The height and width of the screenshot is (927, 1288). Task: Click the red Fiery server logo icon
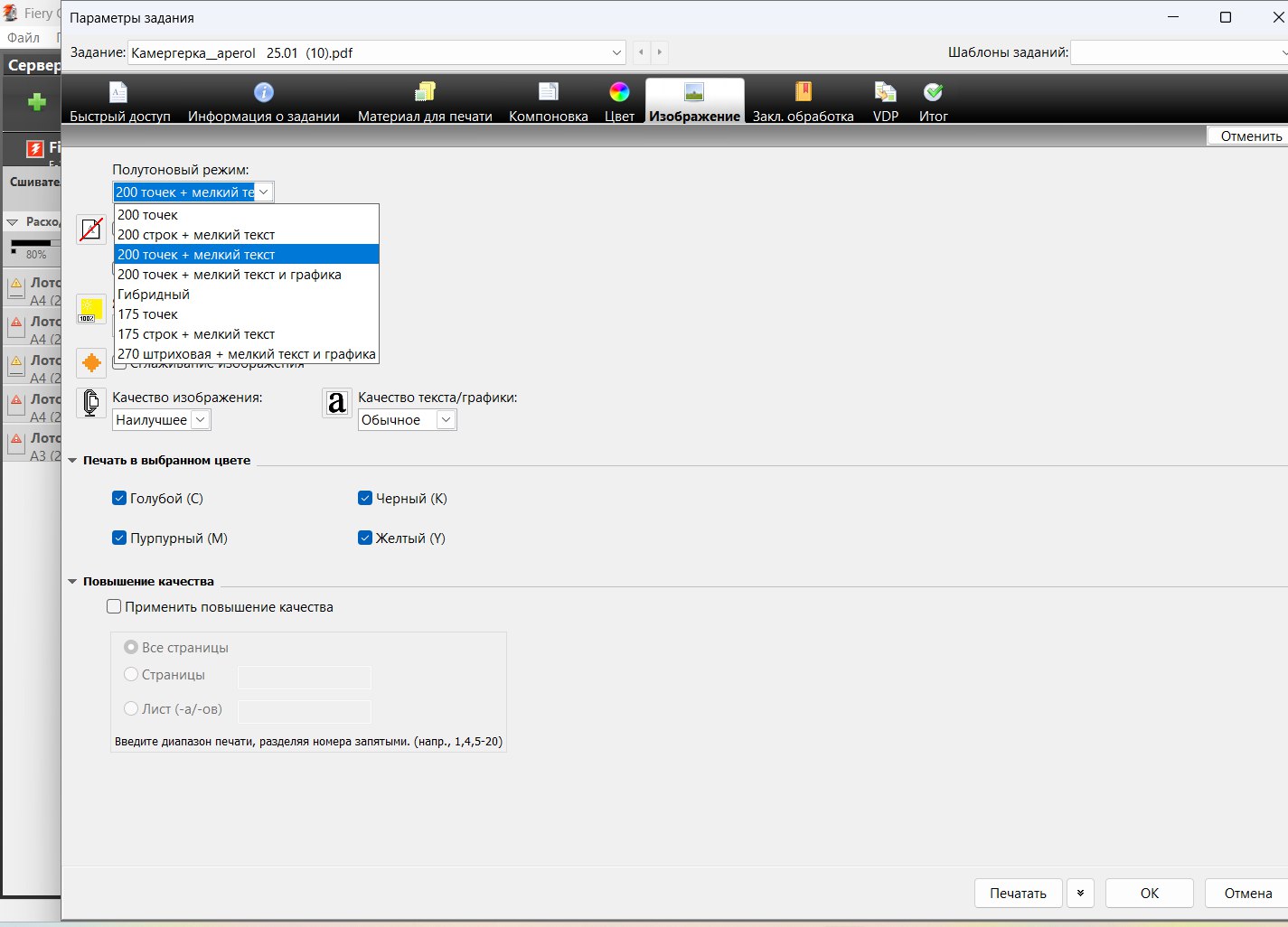[x=35, y=149]
